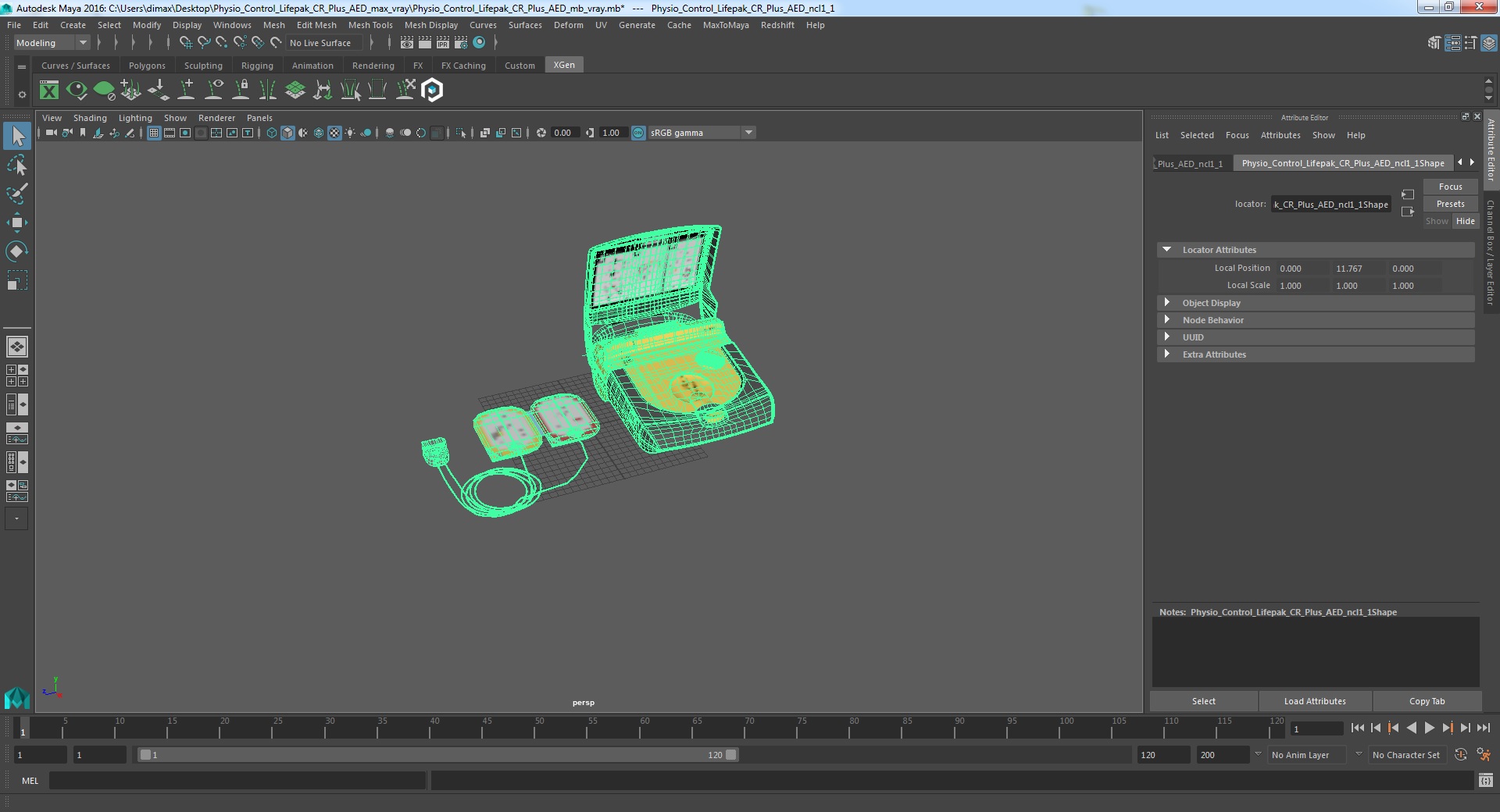The image size is (1500, 812).
Task: Click the Auto keyframe toggle icon
Action: [1461, 755]
